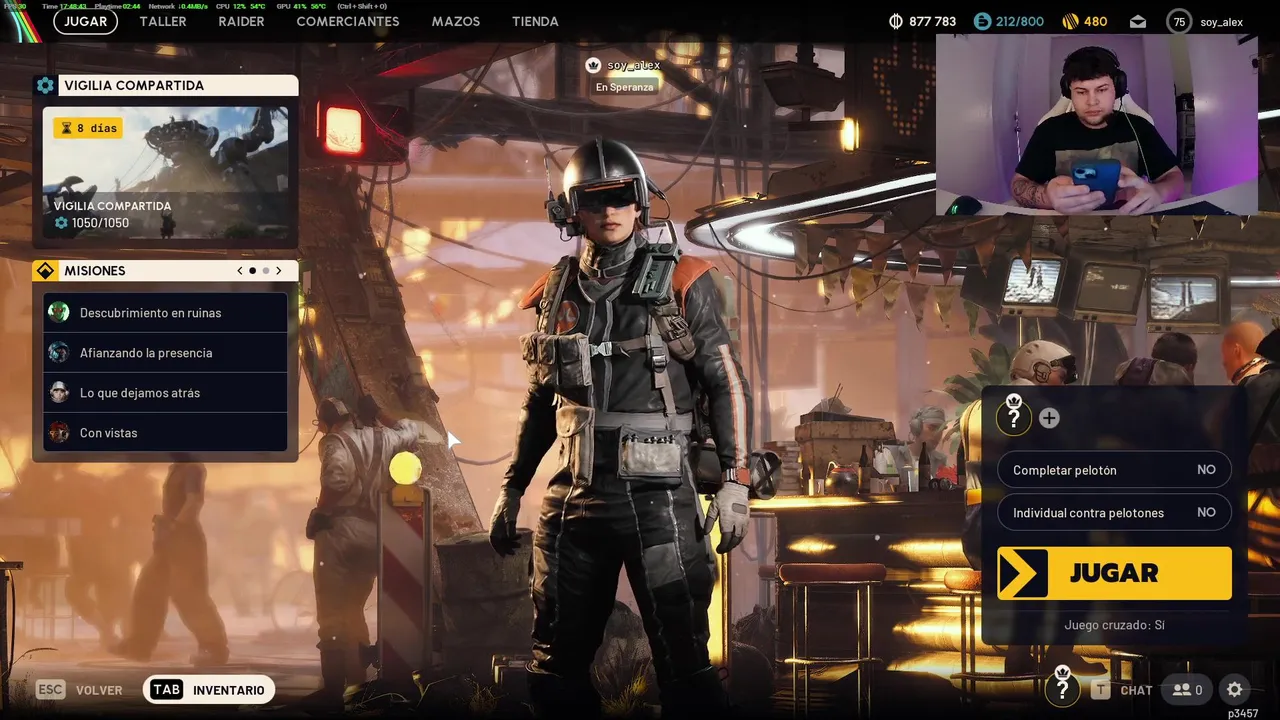Click the Vigilia Compartida gear icon

click(x=45, y=86)
